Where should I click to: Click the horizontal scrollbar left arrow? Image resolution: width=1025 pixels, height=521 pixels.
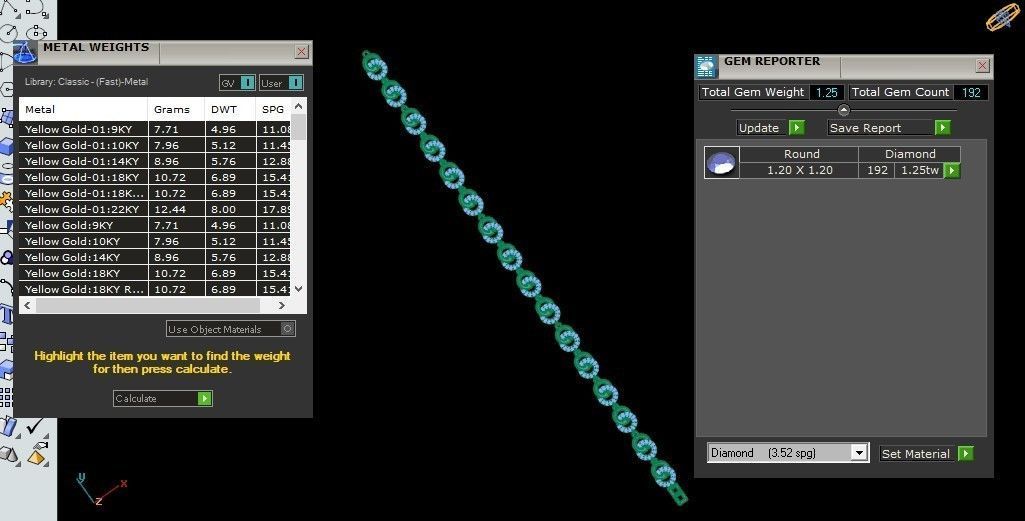(27, 305)
